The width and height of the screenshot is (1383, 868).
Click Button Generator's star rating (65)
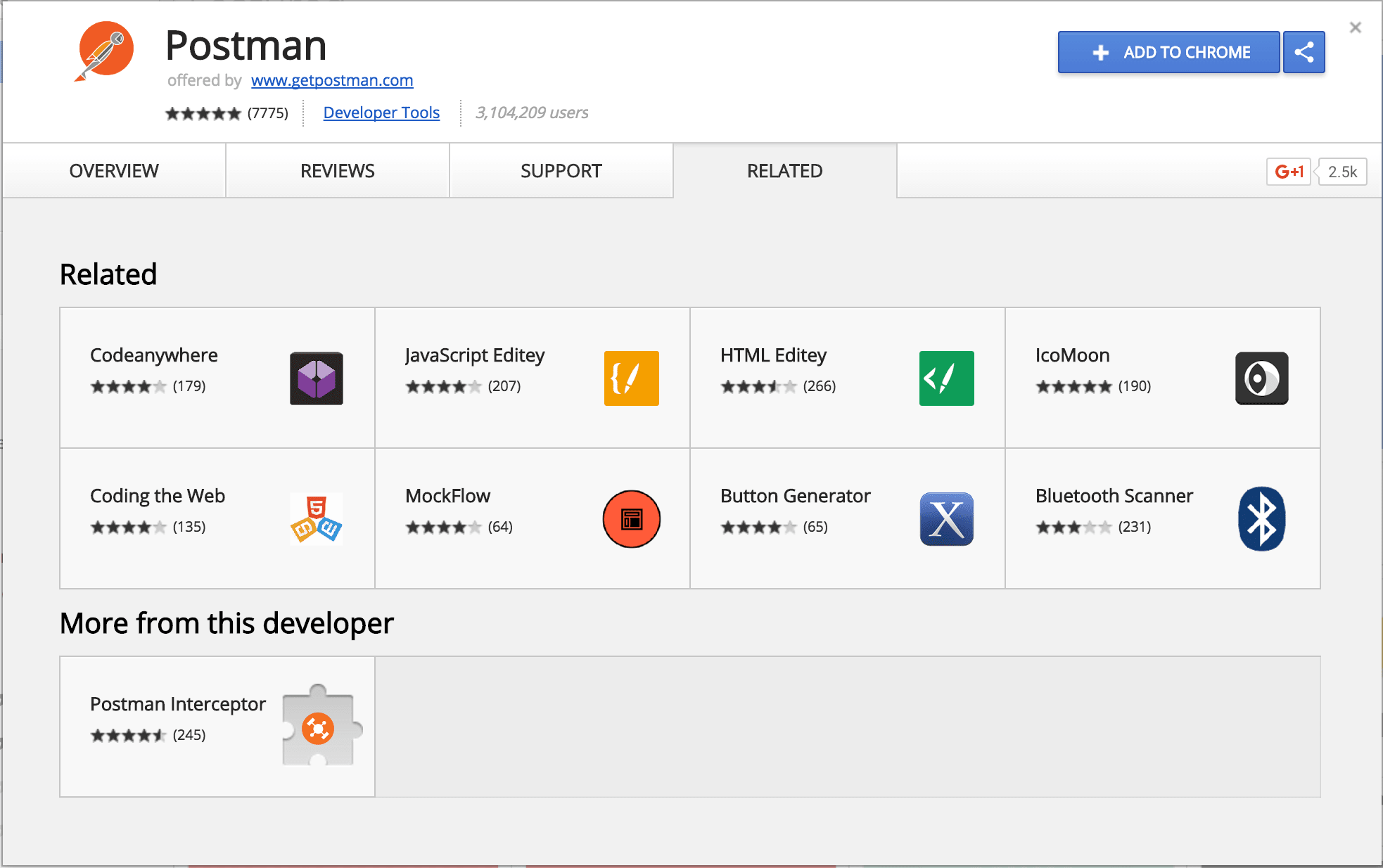click(x=774, y=527)
